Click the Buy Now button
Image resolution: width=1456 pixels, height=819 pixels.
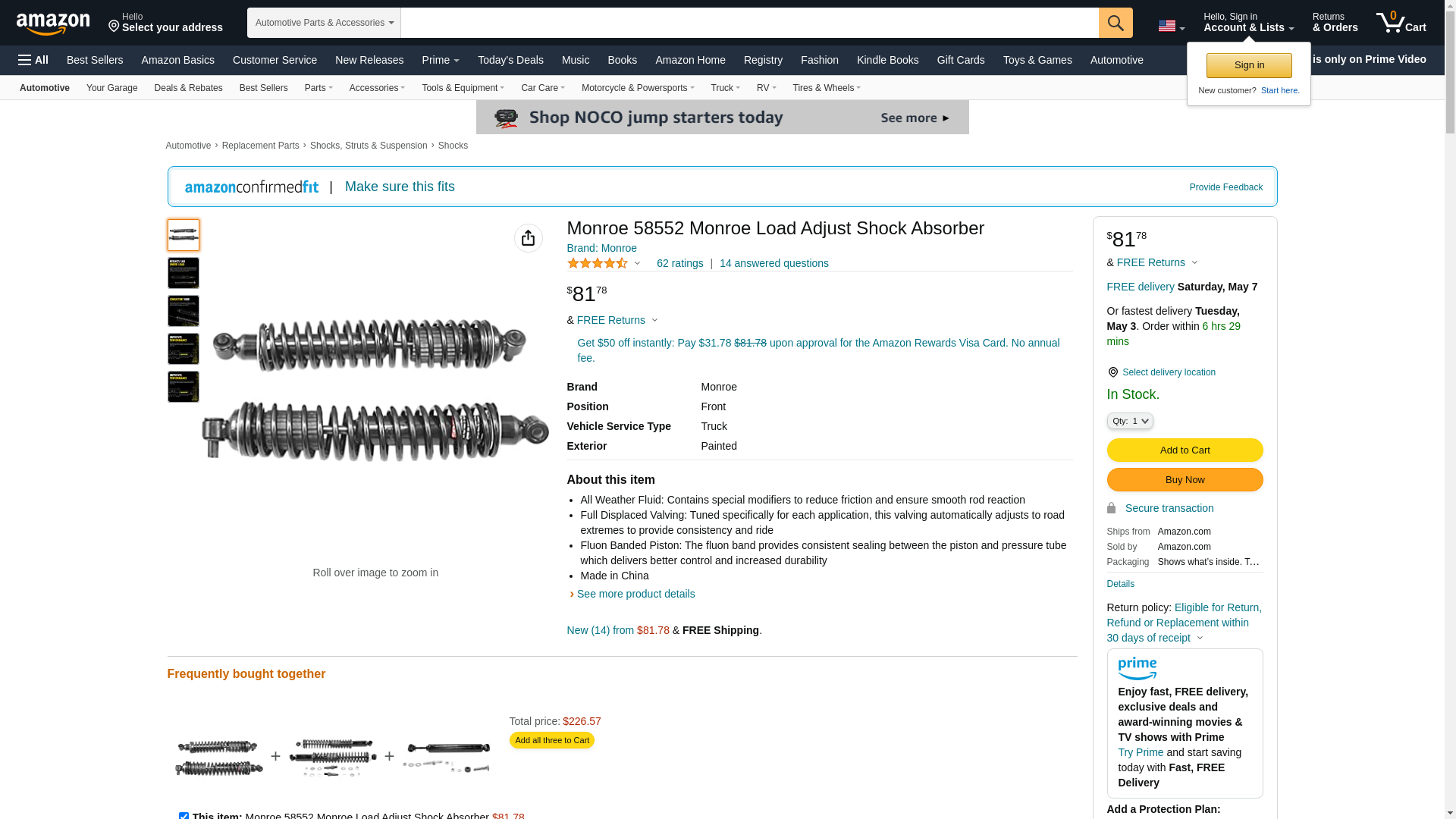pyautogui.click(x=1184, y=479)
